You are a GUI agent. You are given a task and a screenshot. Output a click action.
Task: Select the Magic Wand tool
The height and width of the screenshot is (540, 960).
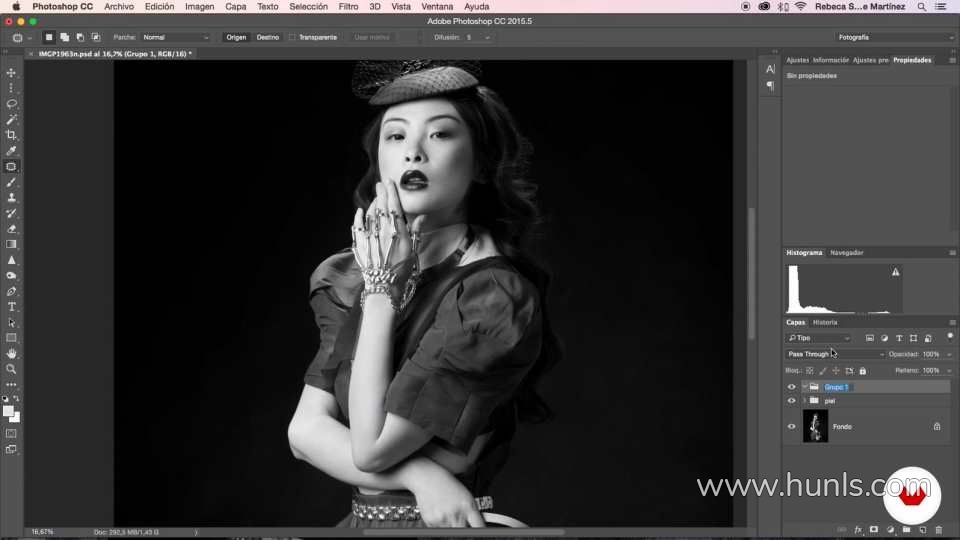tap(11, 119)
